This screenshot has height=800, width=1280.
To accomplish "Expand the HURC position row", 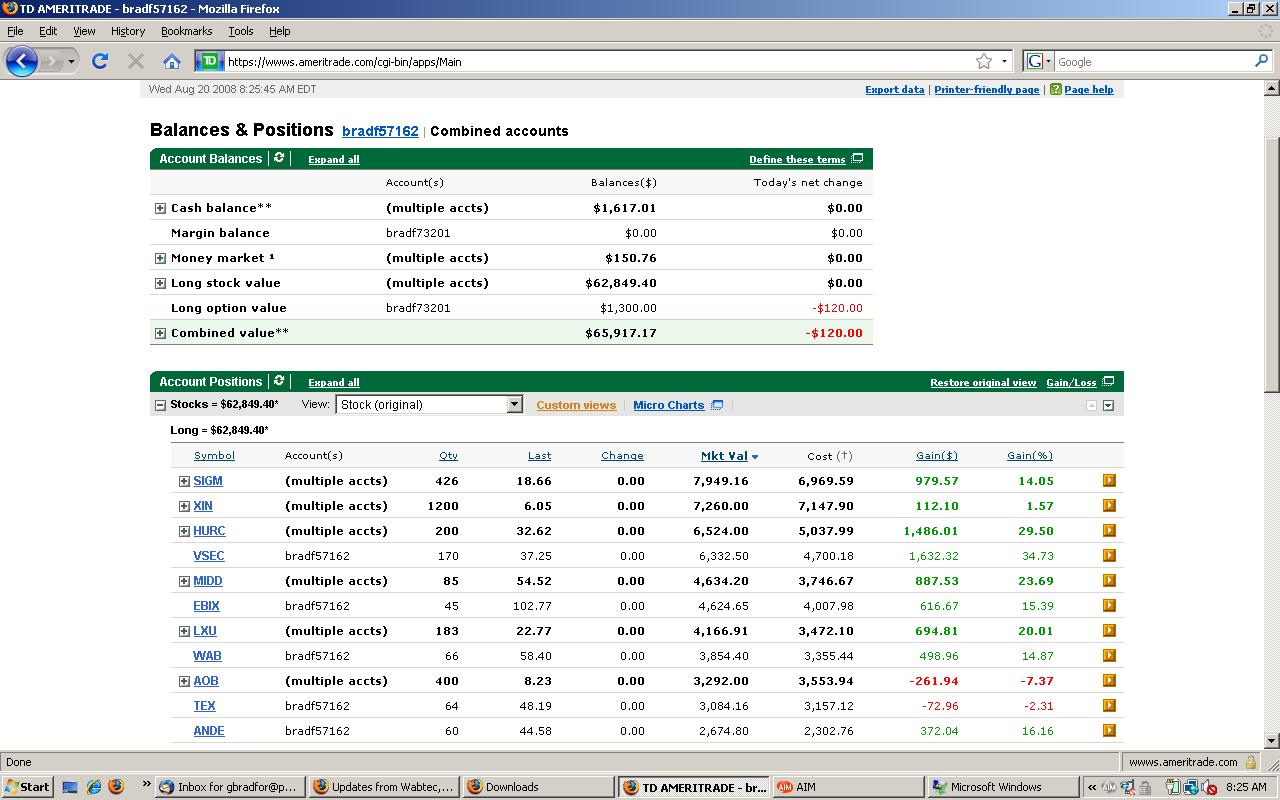I will tap(184, 531).
